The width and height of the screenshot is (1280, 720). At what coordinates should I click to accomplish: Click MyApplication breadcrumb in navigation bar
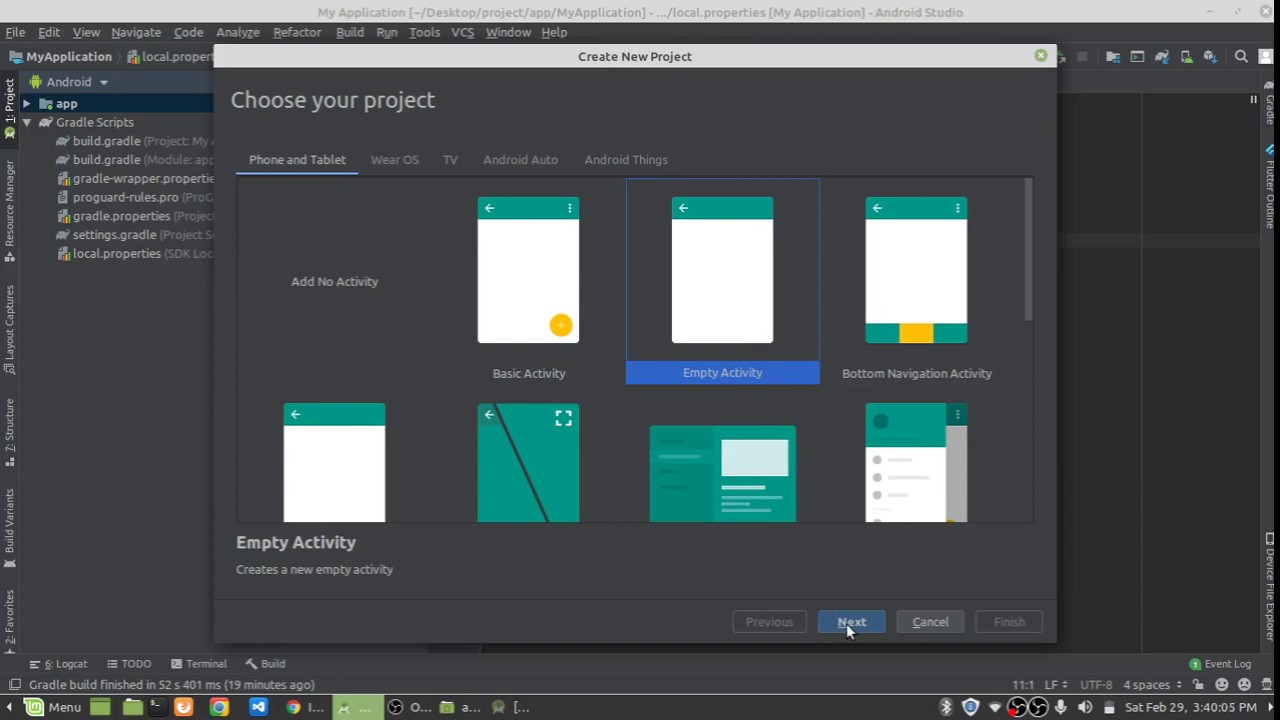(60, 57)
